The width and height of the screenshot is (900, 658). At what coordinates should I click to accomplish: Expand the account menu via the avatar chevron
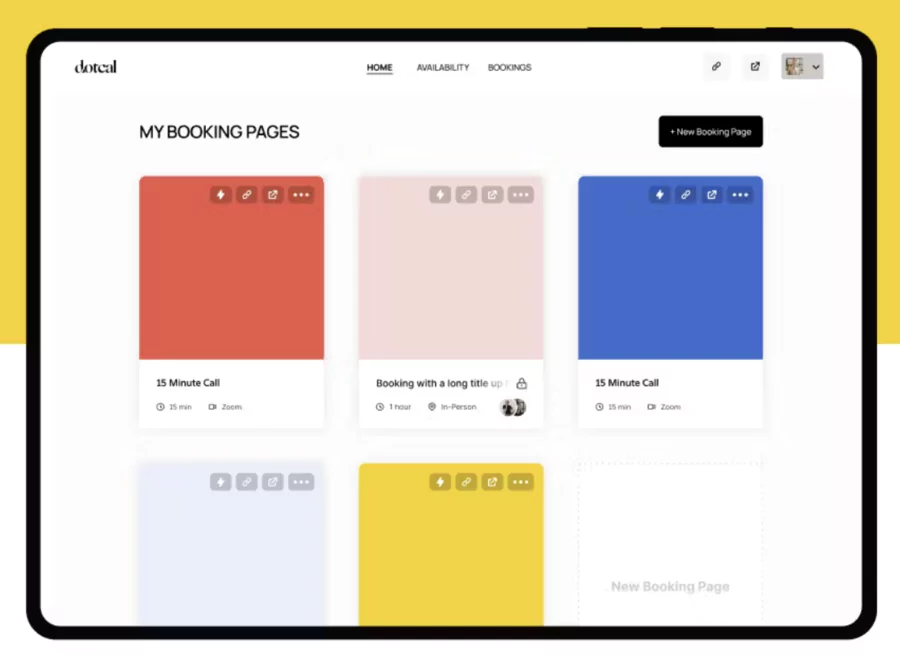817,66
